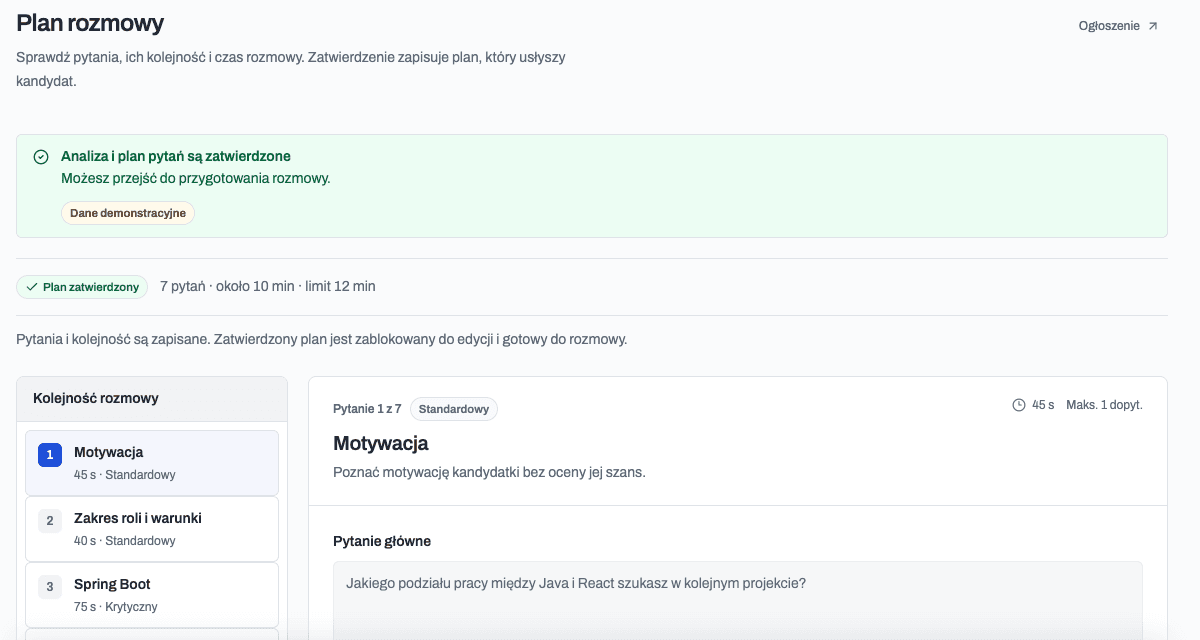Click the clock icon next to 45 s

click(1019, 405)
